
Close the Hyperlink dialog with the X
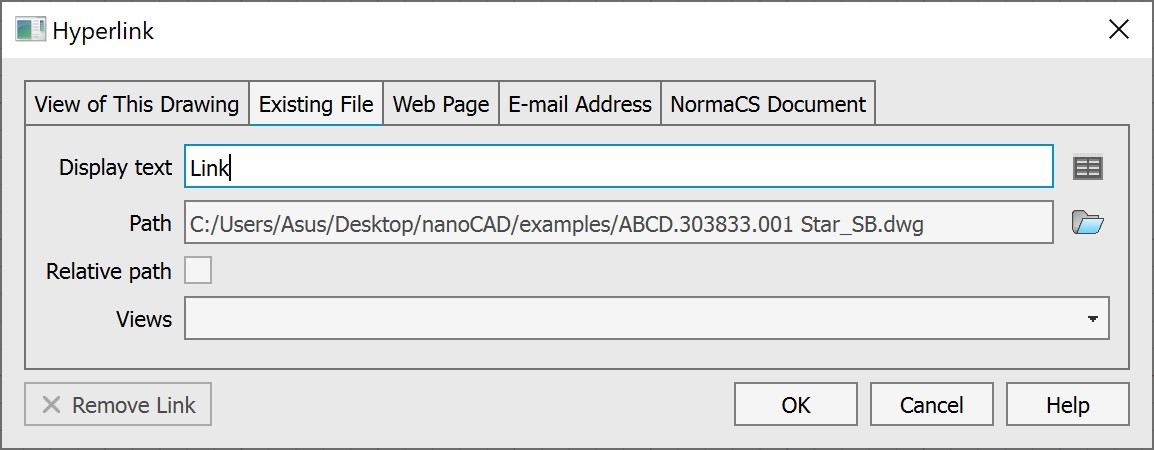click(1119, 30)
